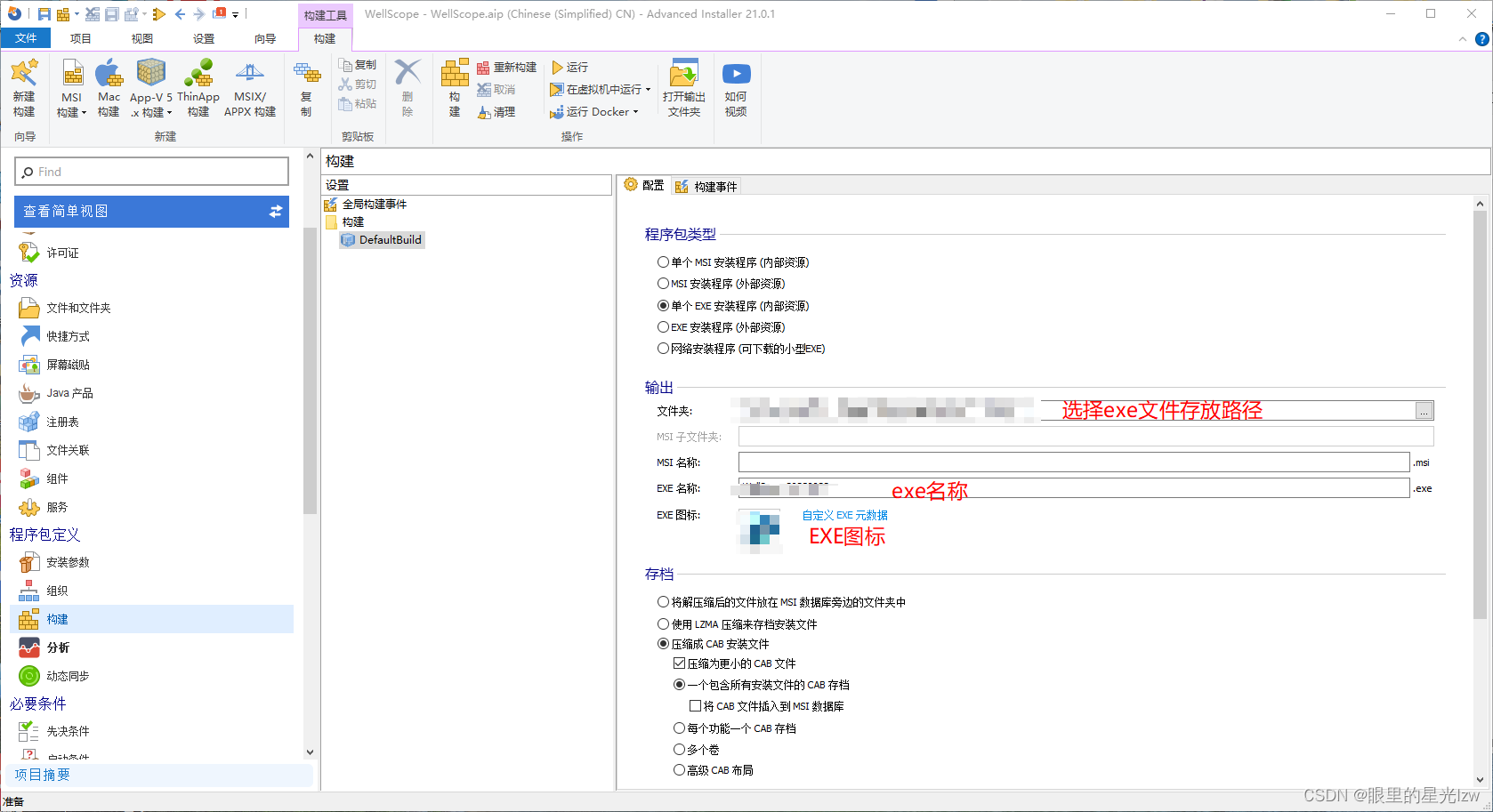The width and height of the screenshot is (1493, 812).
Task: Click the EXE 名称 input field
Action: tap(1074, 488)
